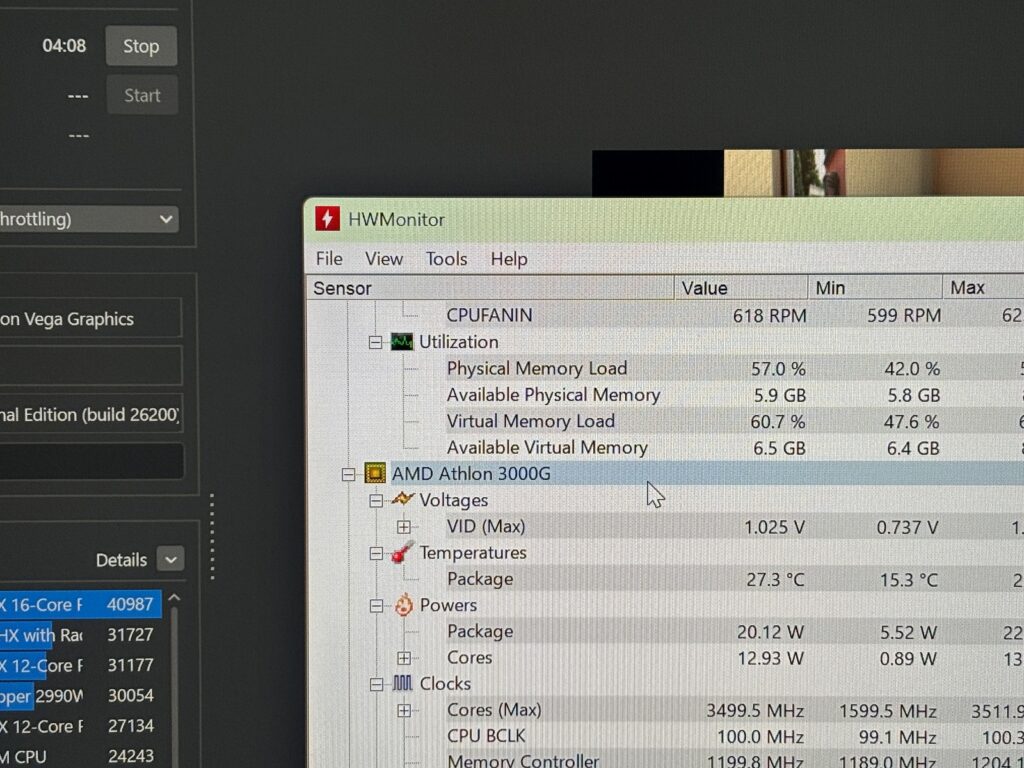Open the Tools menu in HWMonitor
1024x768 pixels.
(x=446, y=259)
